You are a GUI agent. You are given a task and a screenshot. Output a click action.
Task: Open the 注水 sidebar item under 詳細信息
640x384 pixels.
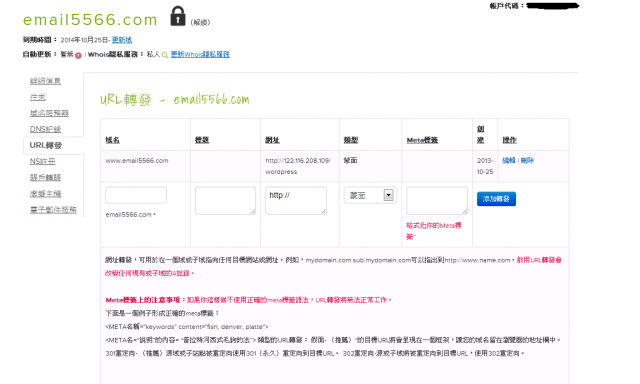38,97
